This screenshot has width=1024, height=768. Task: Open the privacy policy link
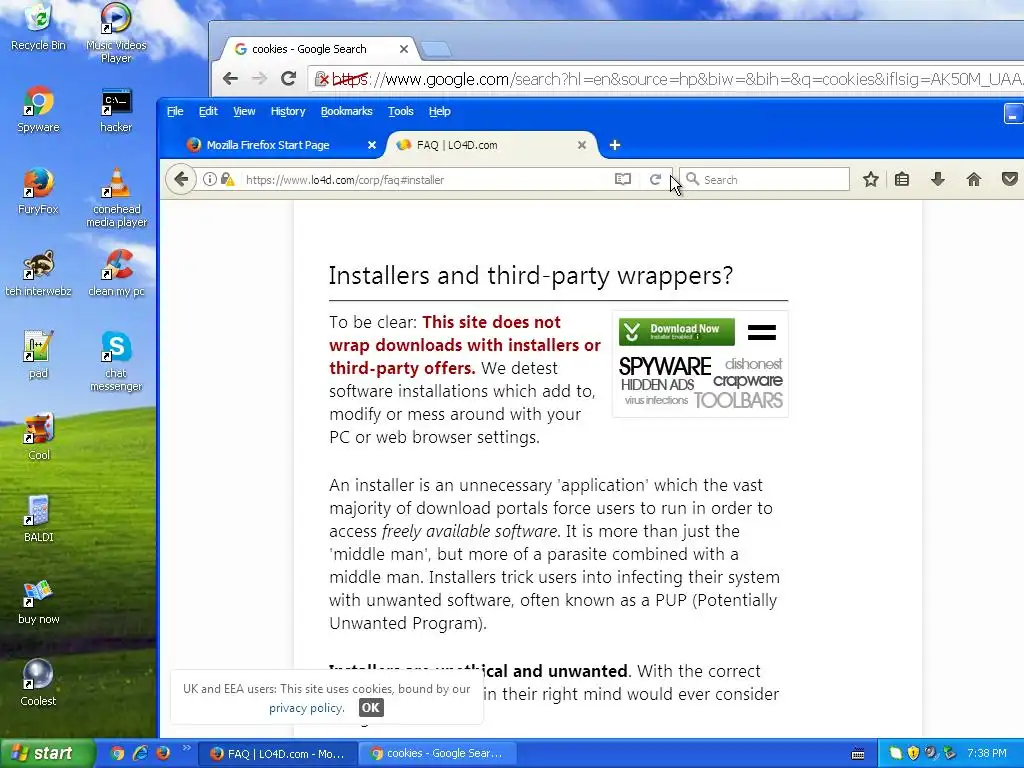[306, 708]
